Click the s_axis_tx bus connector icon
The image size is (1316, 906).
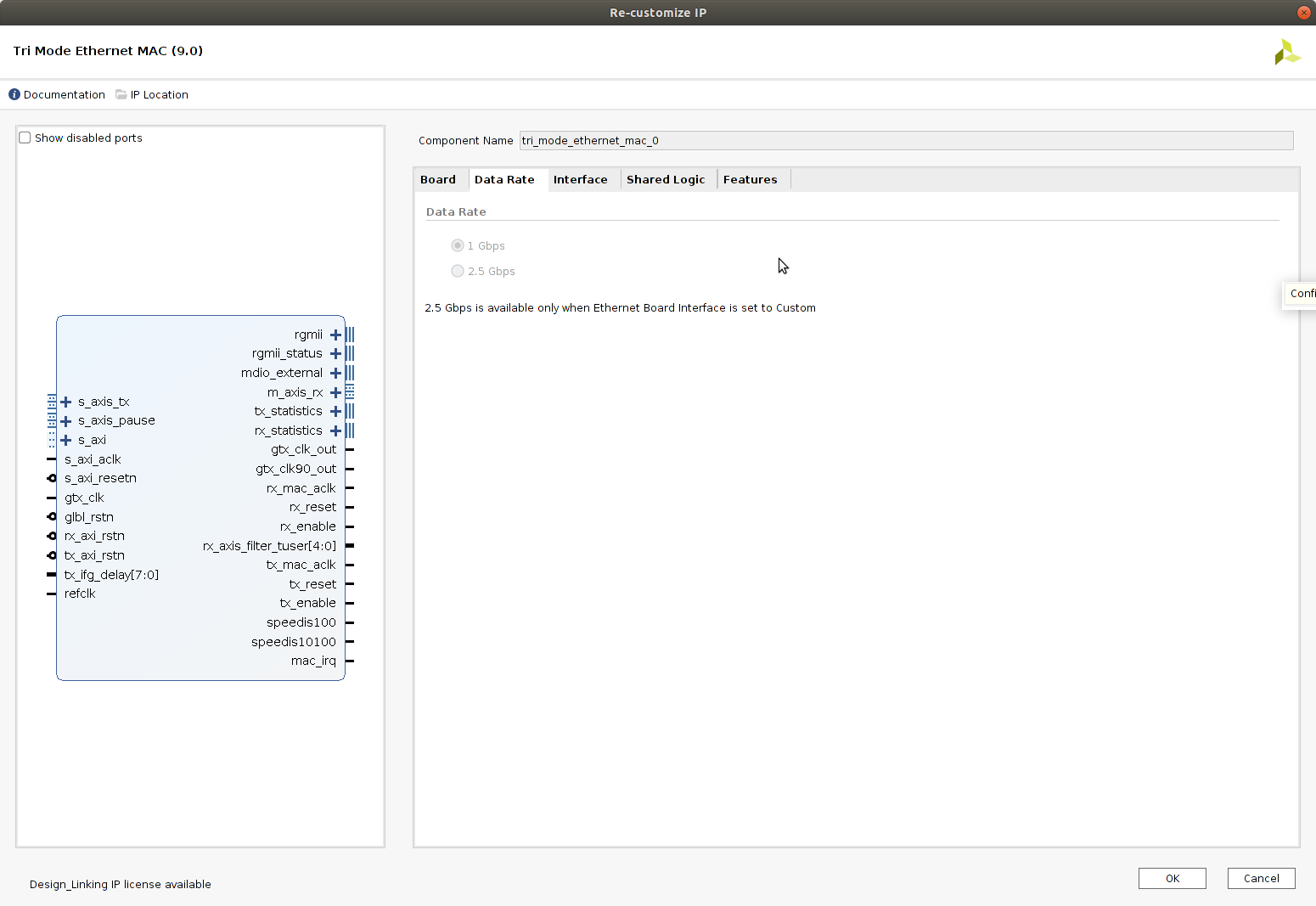click(x=52, y=402)
